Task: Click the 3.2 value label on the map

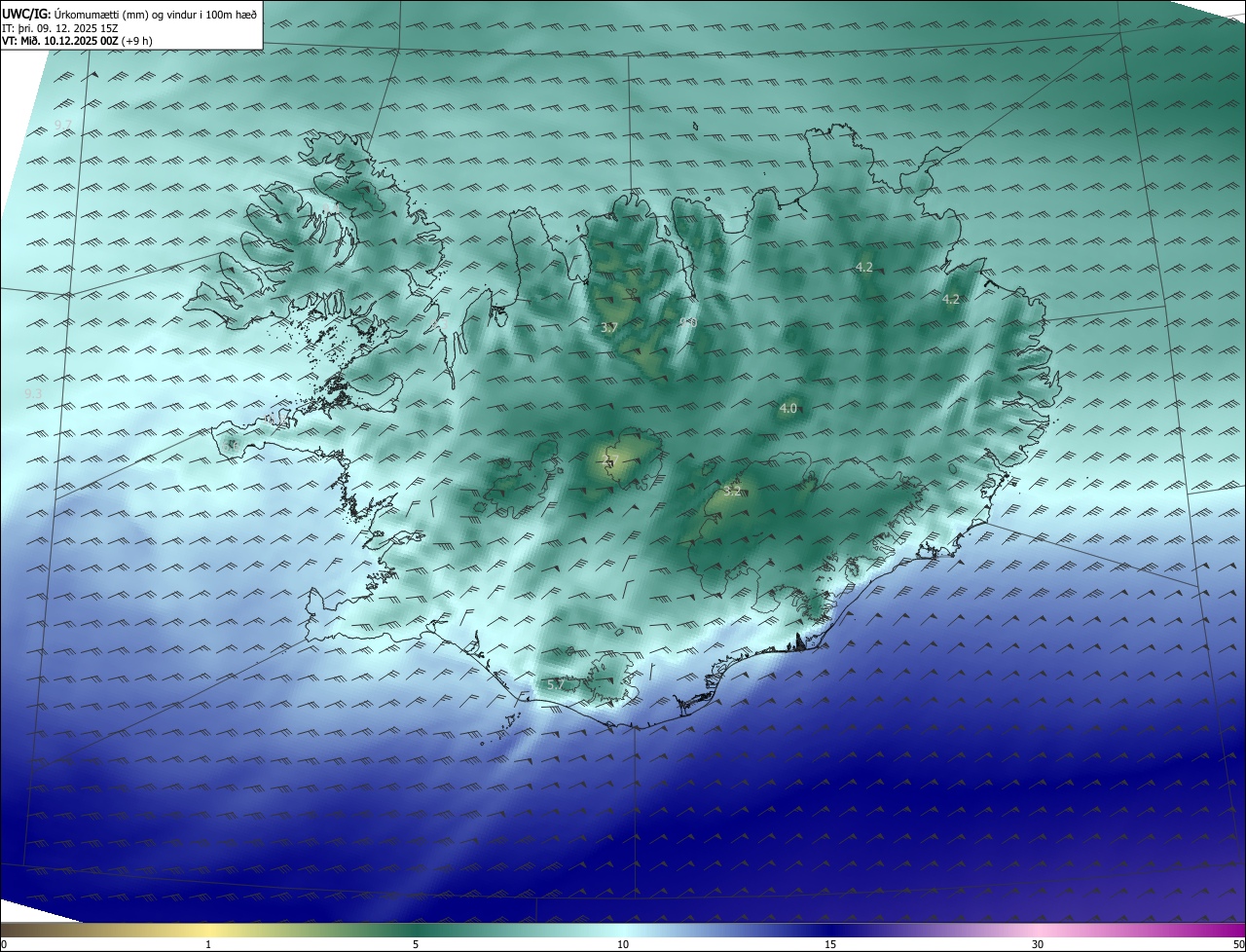Action: (x=733, y=492)
